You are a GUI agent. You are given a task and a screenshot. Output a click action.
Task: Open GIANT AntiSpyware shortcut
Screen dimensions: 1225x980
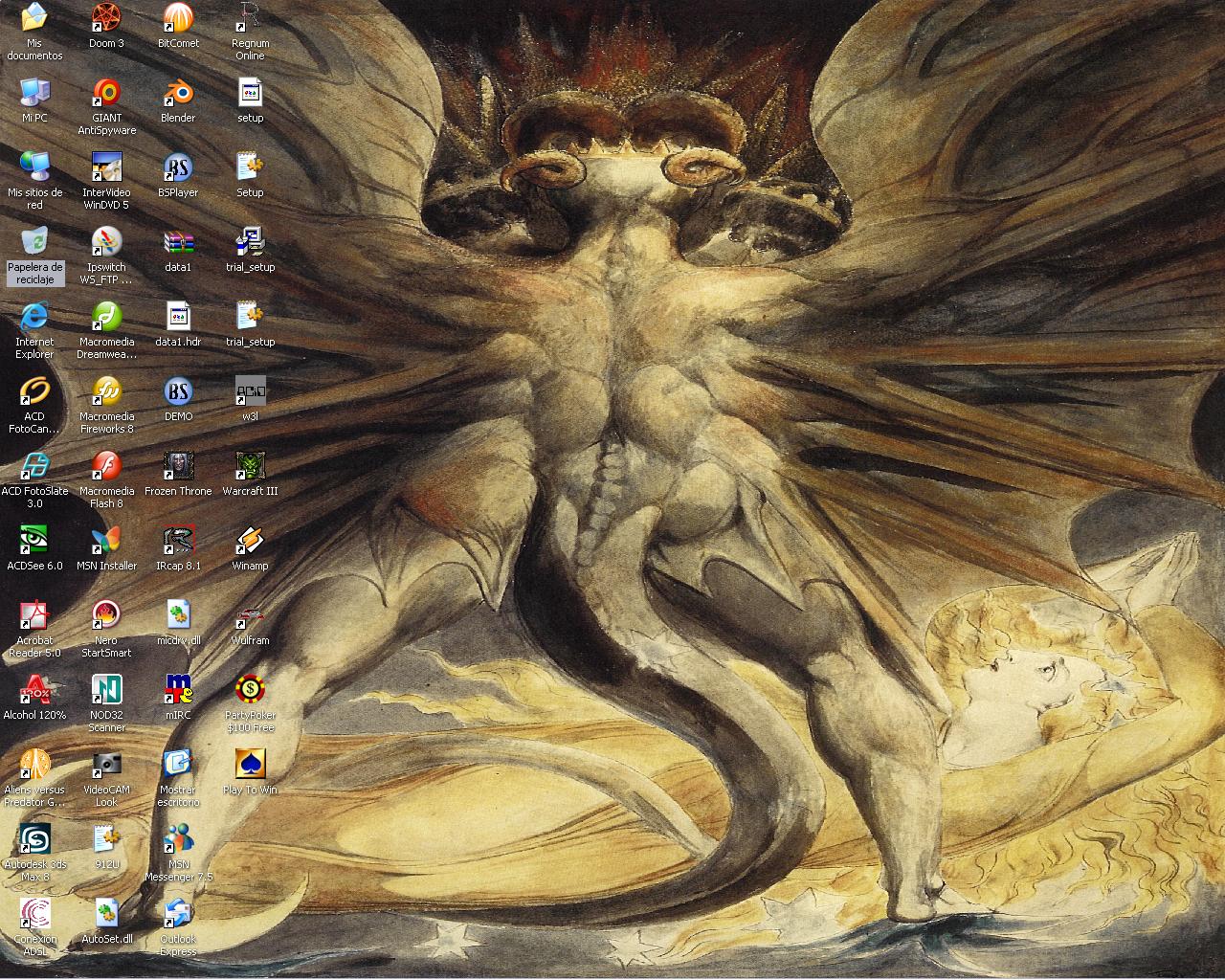[106, 92]
